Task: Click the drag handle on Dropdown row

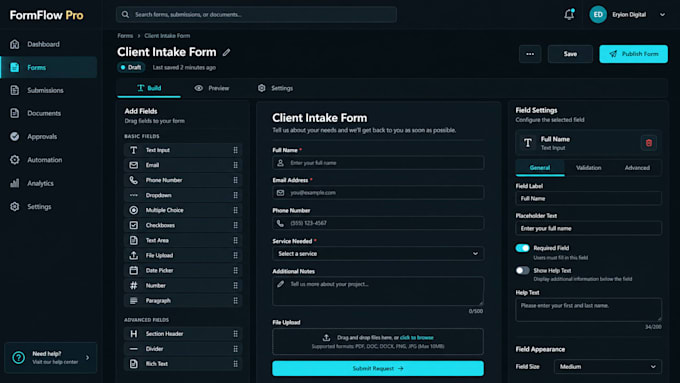Action: (x=235, y=195)
